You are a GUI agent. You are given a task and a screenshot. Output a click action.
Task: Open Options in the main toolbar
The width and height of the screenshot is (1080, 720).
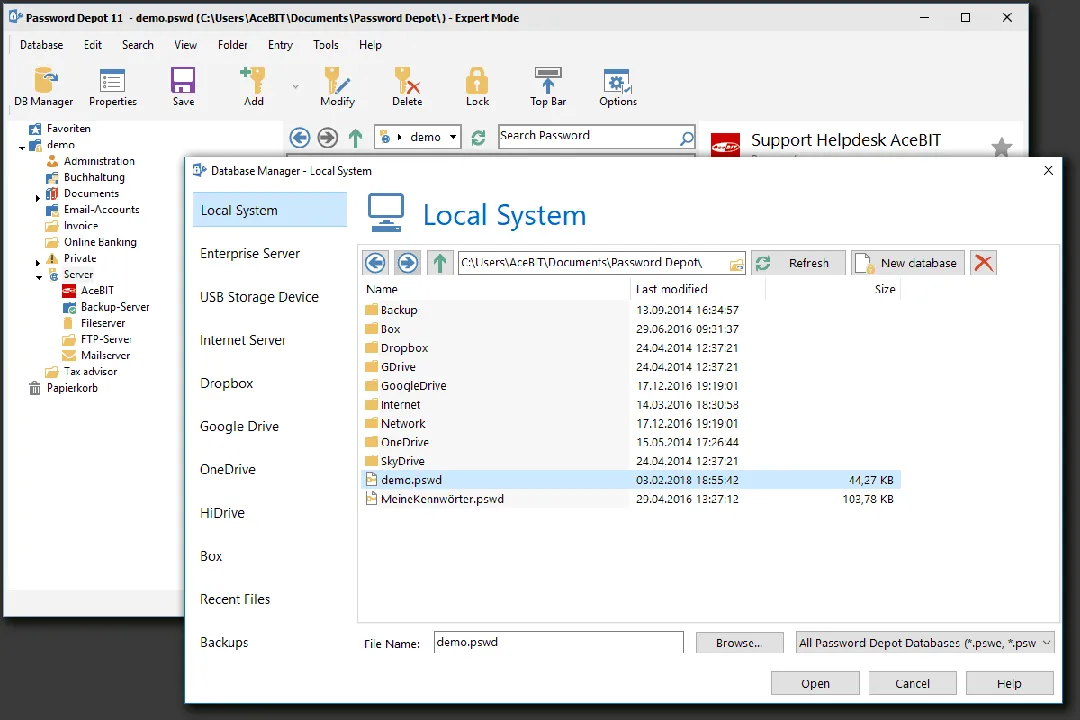(x=618, y=87)
